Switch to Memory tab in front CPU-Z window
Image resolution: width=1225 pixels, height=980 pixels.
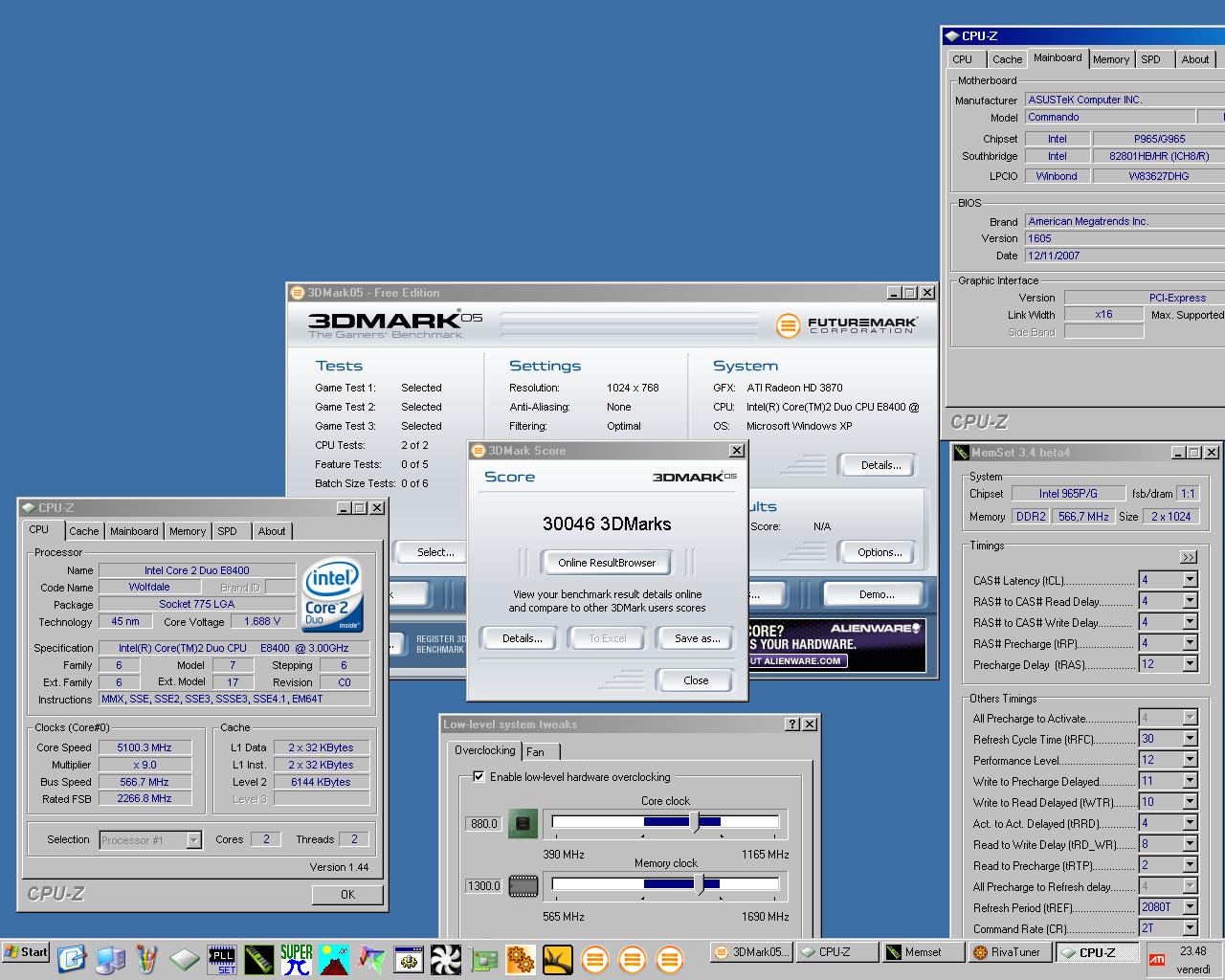pyautogui.click(x=188, y=531)
